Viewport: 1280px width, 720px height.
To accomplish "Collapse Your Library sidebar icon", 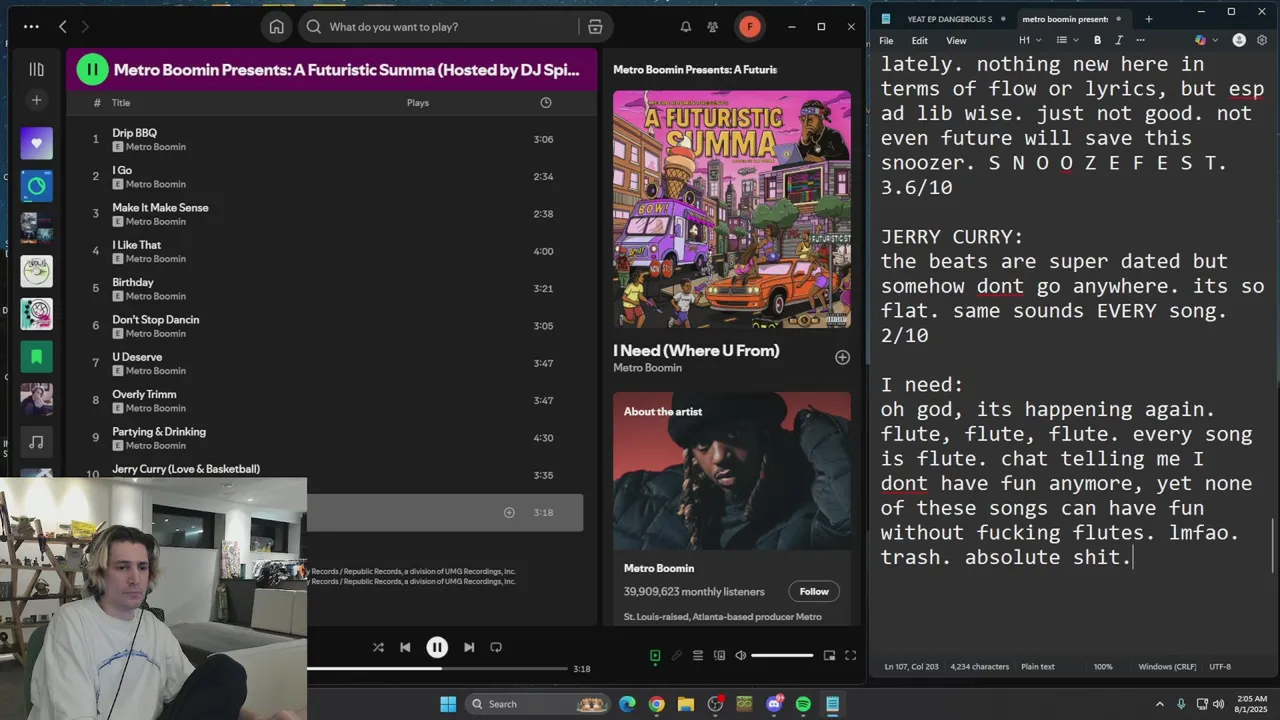I will [x=36, y=69].
